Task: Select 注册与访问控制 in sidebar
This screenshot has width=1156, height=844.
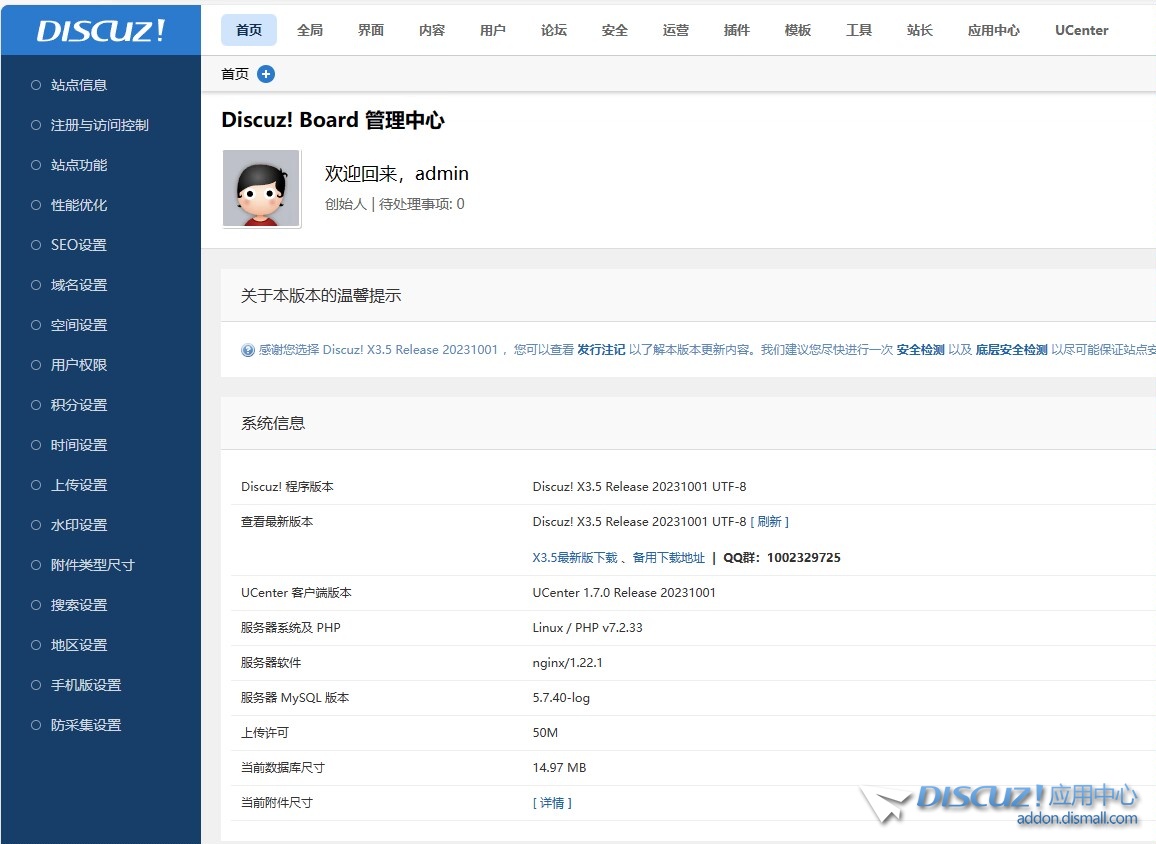Action: click(99, 125)
